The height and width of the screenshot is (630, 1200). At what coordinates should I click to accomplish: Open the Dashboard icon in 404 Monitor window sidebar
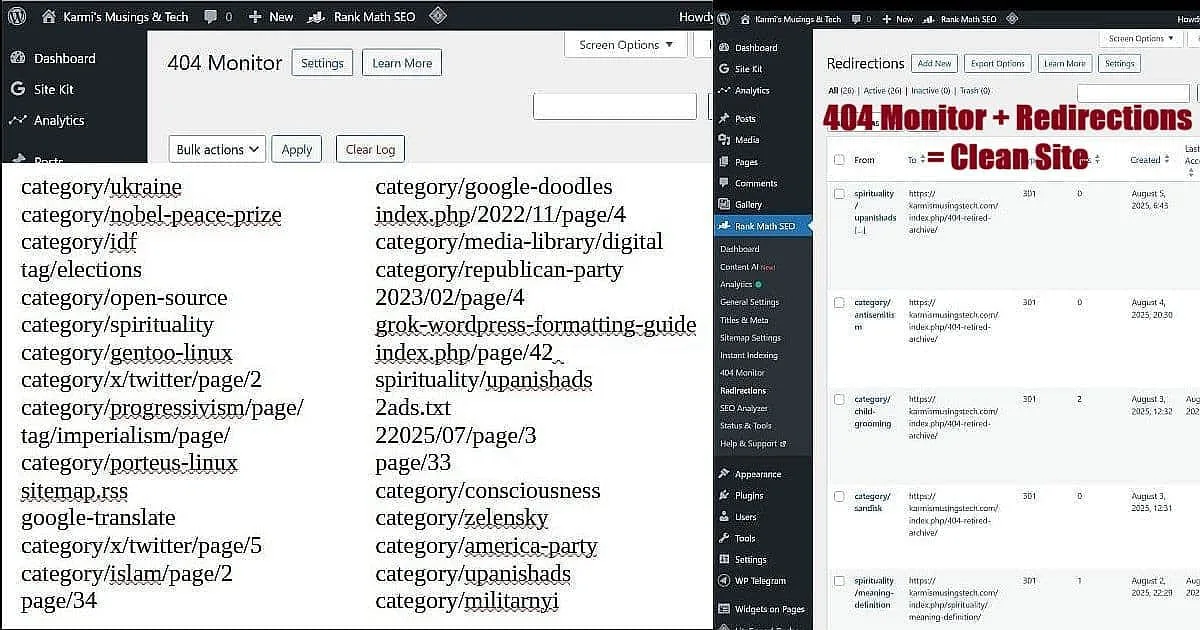tap(17, 58)
